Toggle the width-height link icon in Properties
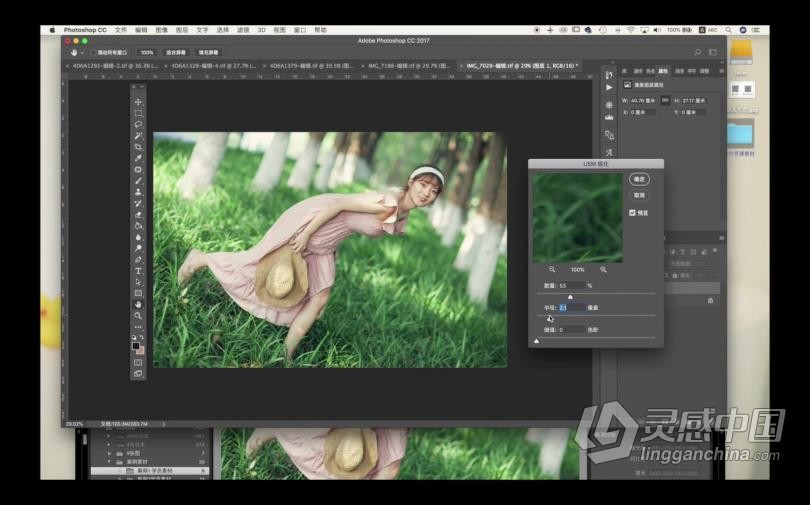The height and width of the screenshot is (505, 810). coord(665,100)
